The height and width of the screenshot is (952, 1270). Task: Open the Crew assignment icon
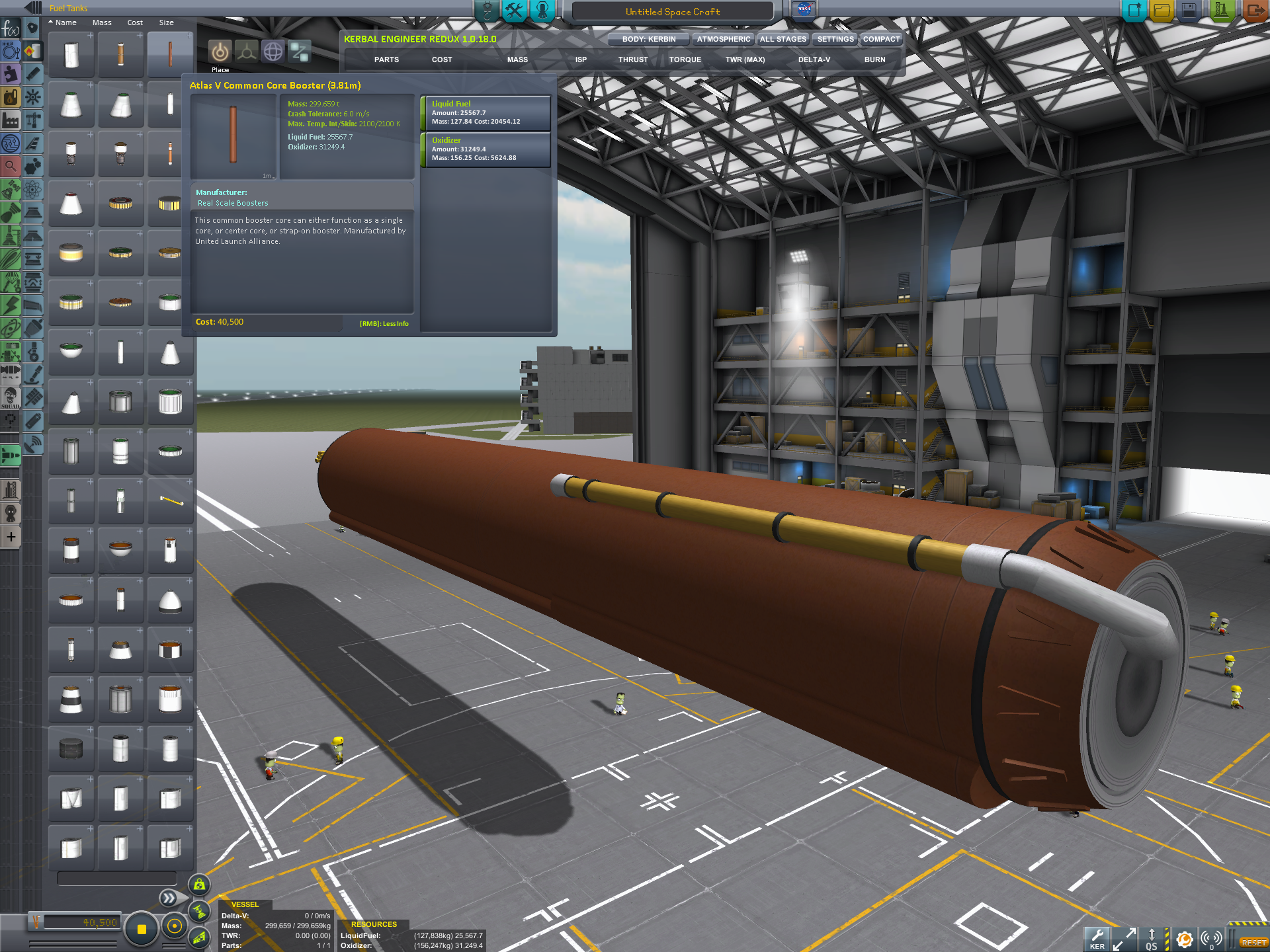[542, 11]
